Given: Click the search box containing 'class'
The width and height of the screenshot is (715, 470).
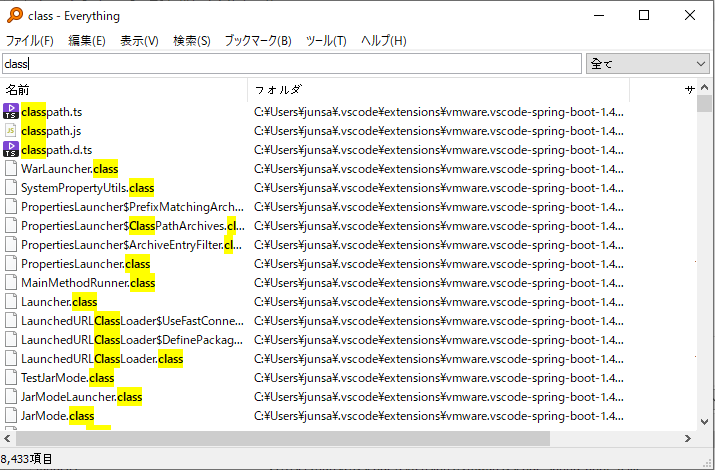Looking at the screenshot, I should (292, 64).
